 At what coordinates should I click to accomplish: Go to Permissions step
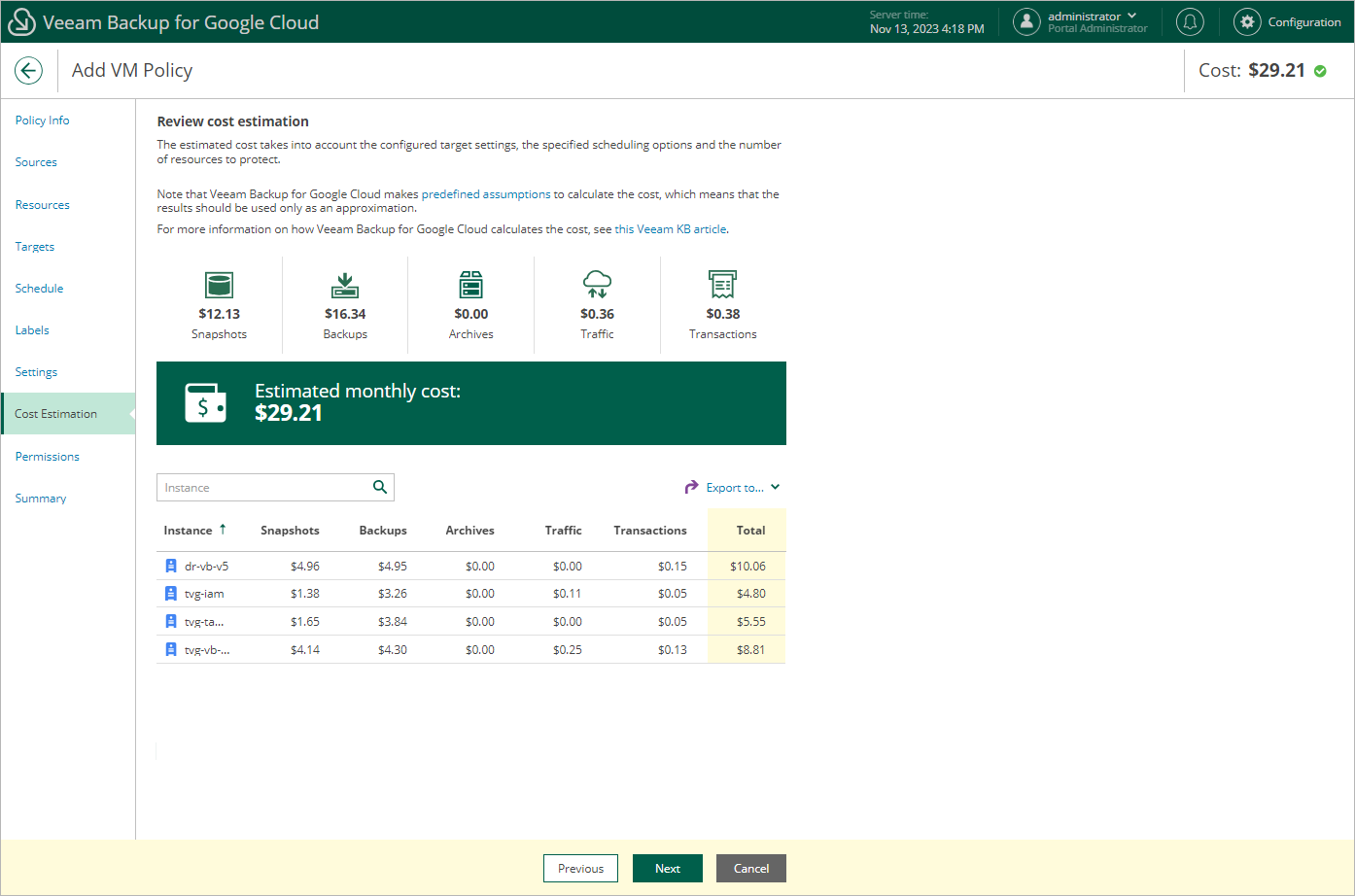click(47, 457)
